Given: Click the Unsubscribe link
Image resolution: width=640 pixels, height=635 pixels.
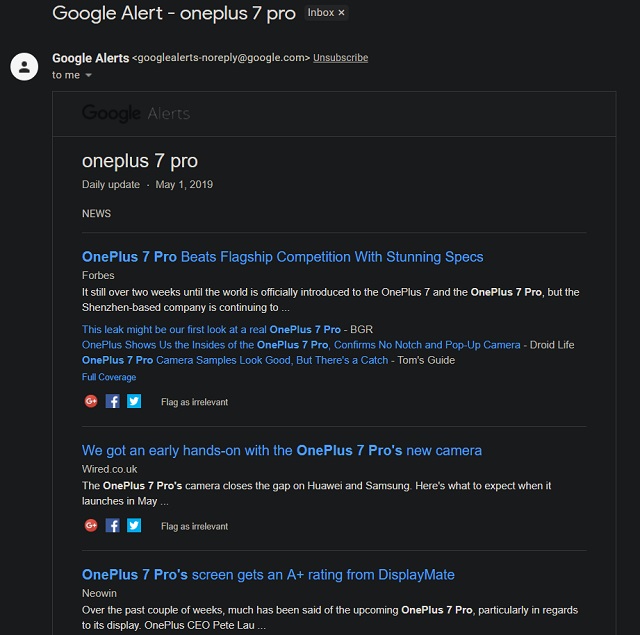Looking at the screenshot, I should pos(340,58).
